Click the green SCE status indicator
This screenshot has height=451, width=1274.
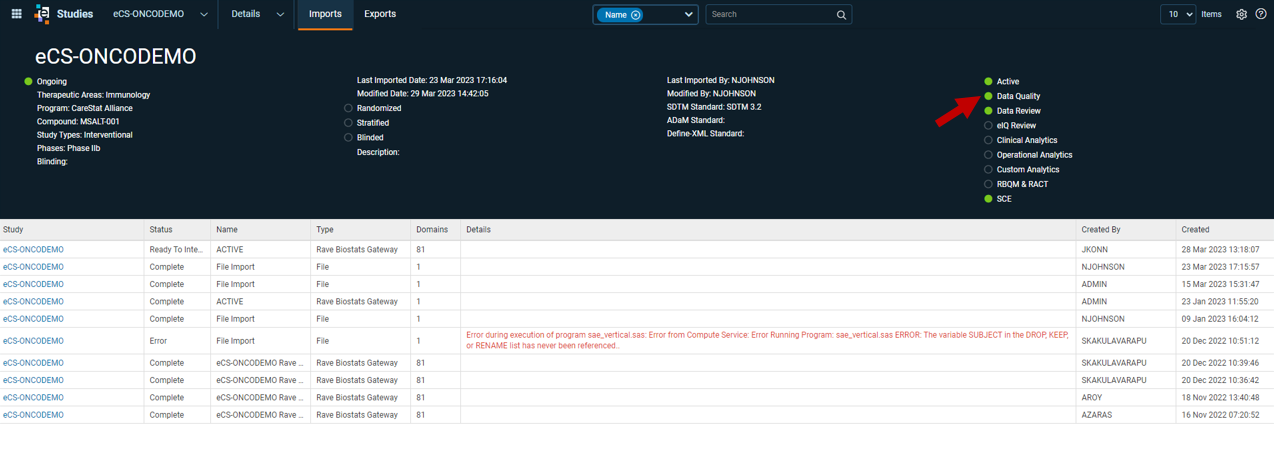coord(988,199)
